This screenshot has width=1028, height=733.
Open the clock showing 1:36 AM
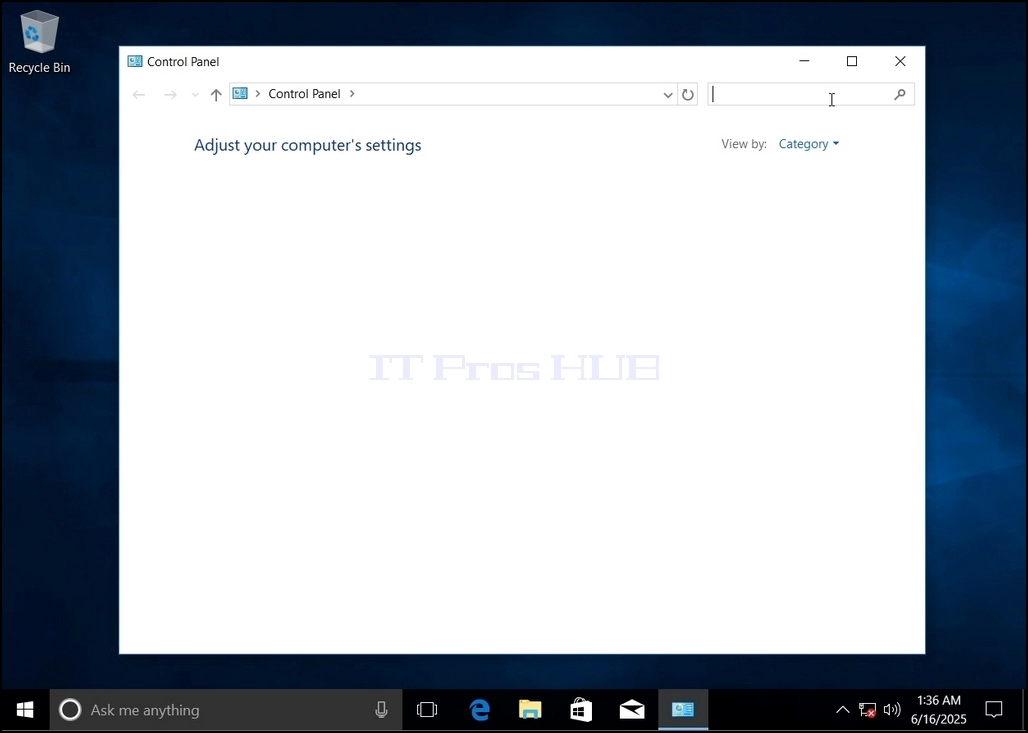[x=939, y=709]
